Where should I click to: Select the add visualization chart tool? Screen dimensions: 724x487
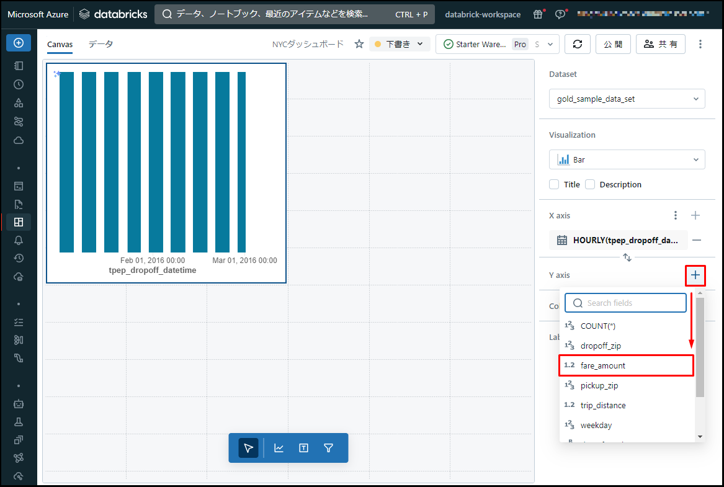(x=278, y=448)
